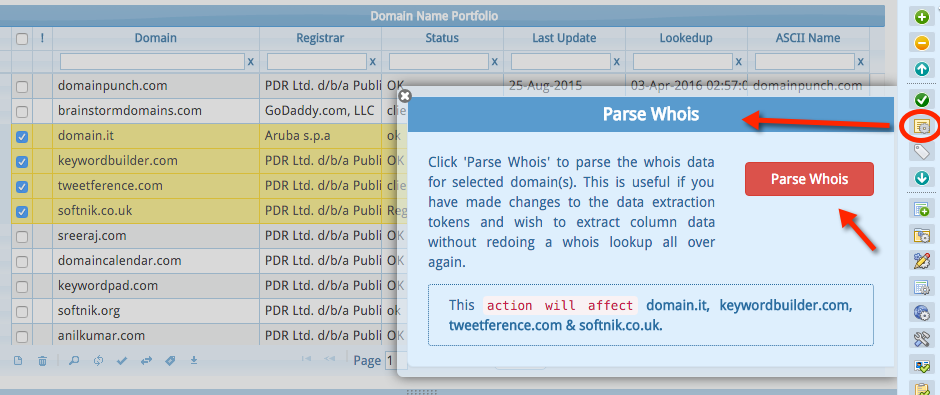Clear the ASCII Name filter with x

point(861,61)
